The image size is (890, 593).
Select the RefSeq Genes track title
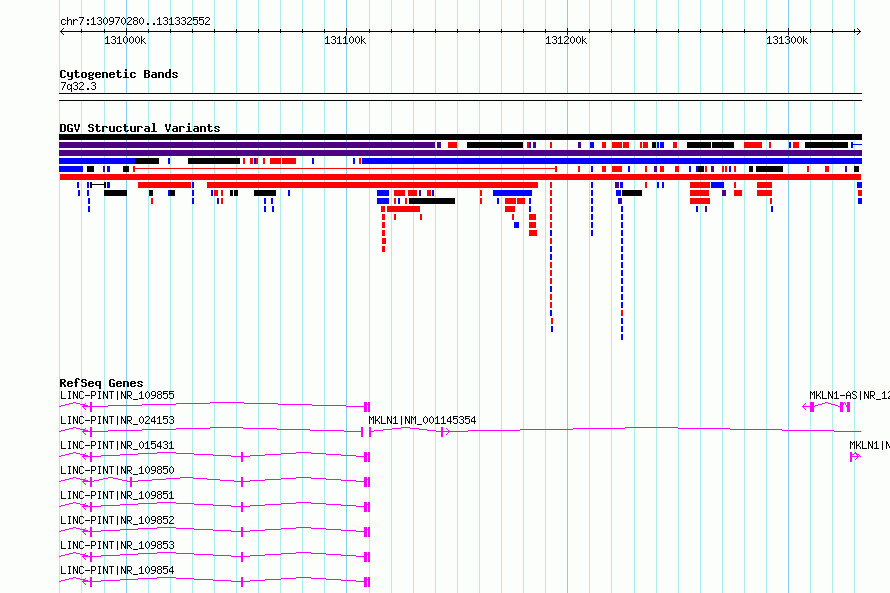[101, 383]
